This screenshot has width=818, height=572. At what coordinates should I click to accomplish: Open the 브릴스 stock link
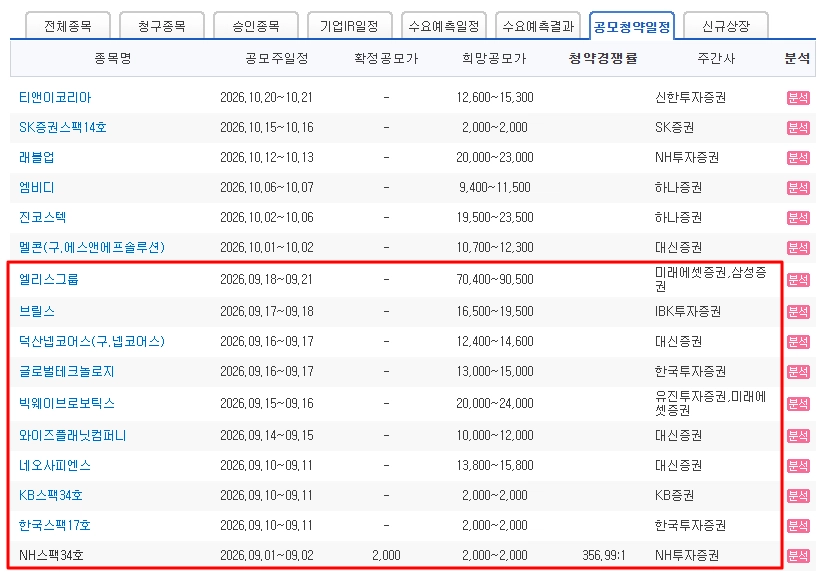point(37,312)
